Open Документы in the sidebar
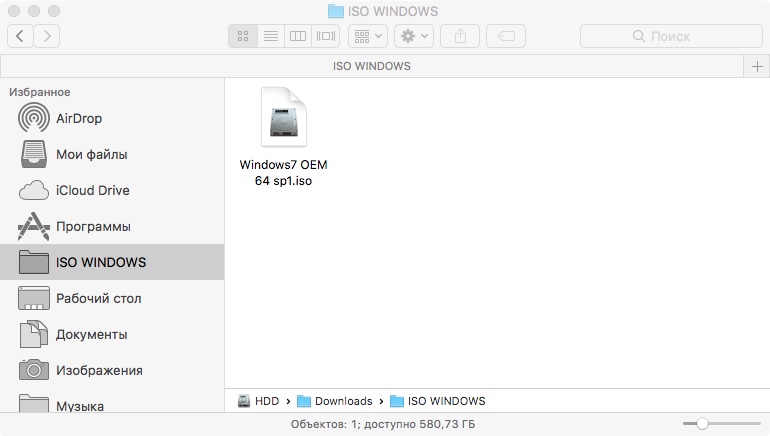Image resolution: width=770 pixels, height=436 pixels. click(x=112, y=334)
